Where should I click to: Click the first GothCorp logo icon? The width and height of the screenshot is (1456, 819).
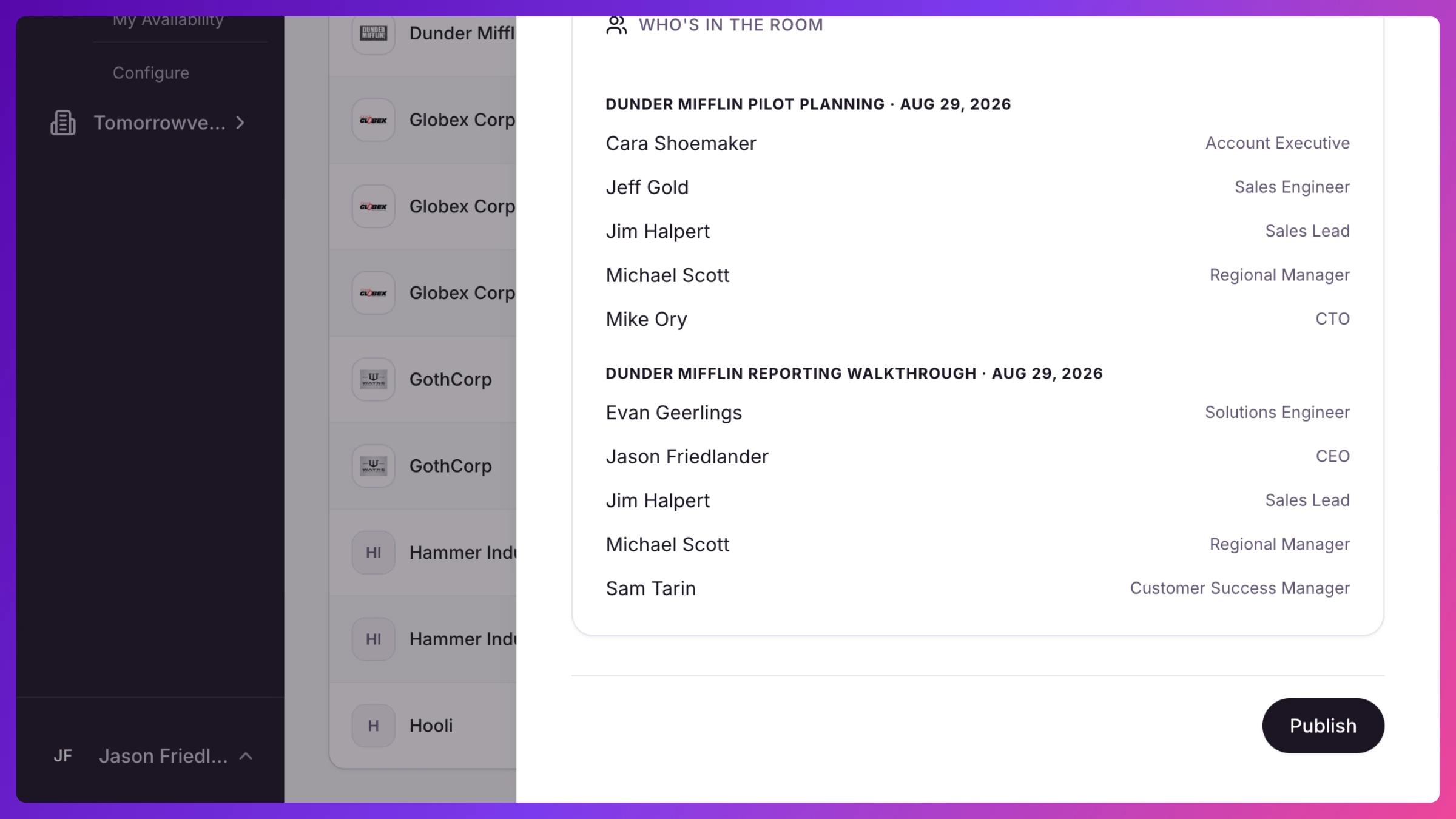373,380
